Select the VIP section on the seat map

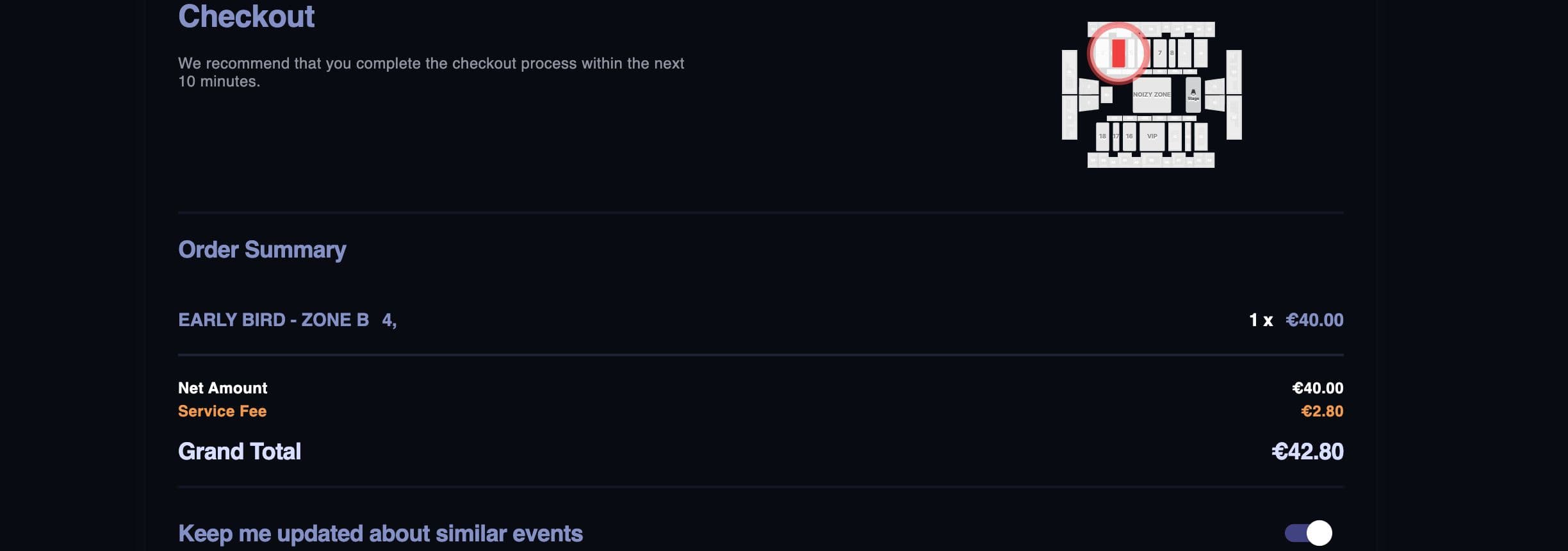click(1152, 136)
